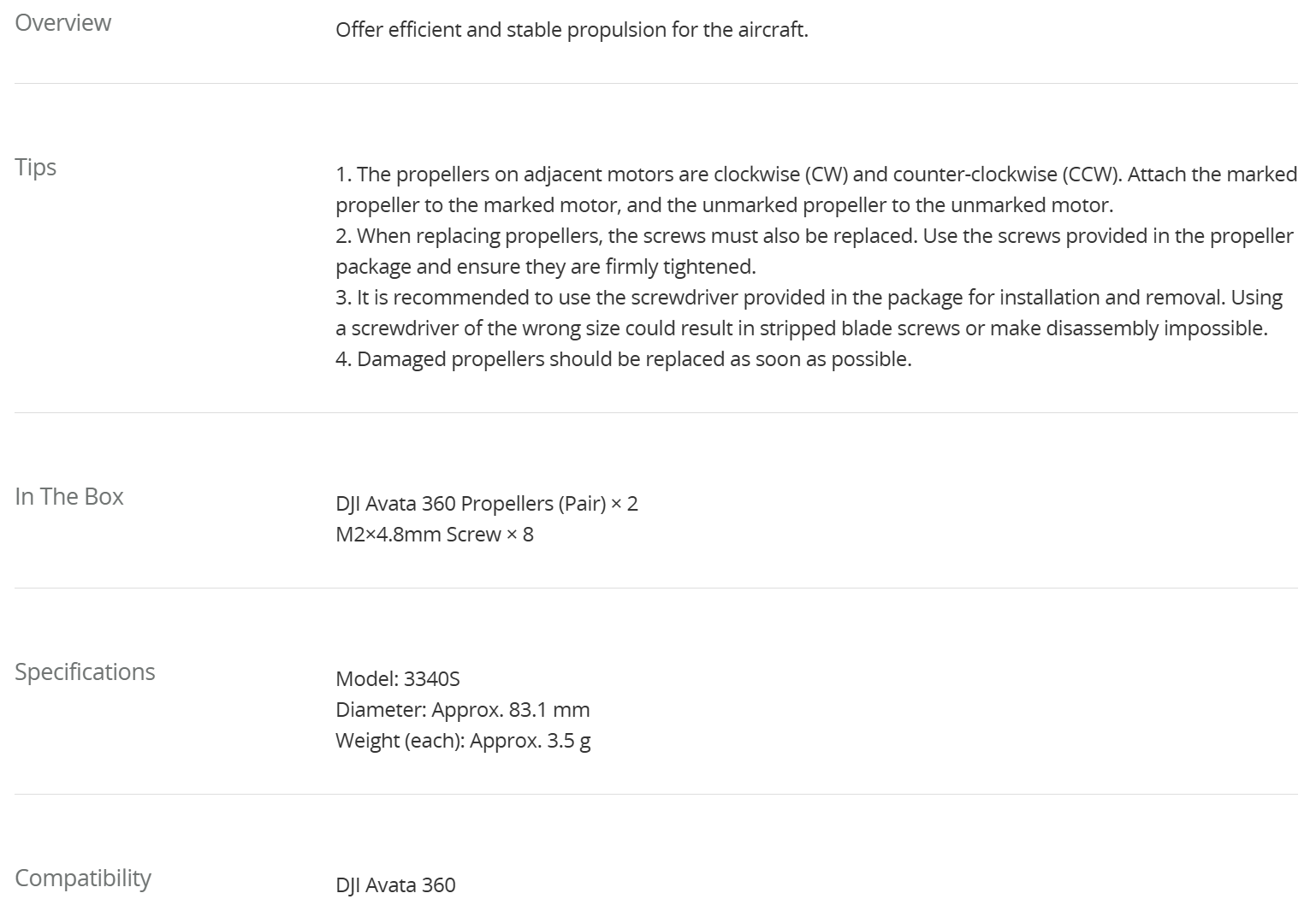Viewport: 1316px width, 905px height.
Task: Click the 'Offer efficient and stable propulsion' text
Action: click(571, 30)
